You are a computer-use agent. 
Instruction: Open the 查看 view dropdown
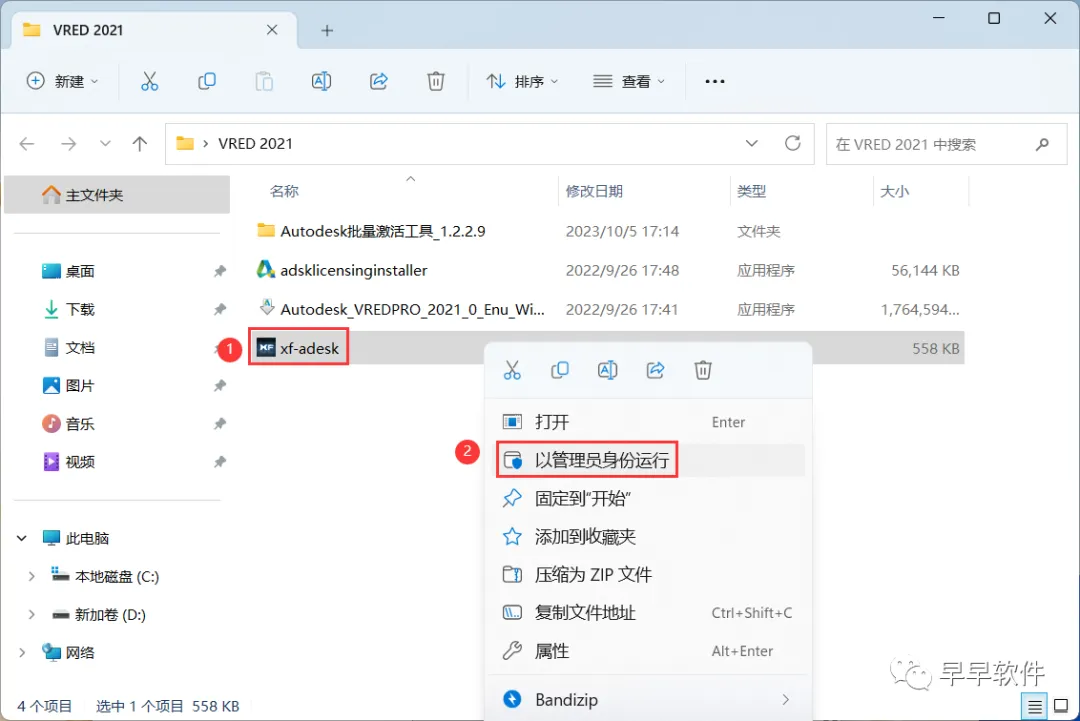click(x=629, y=81)
